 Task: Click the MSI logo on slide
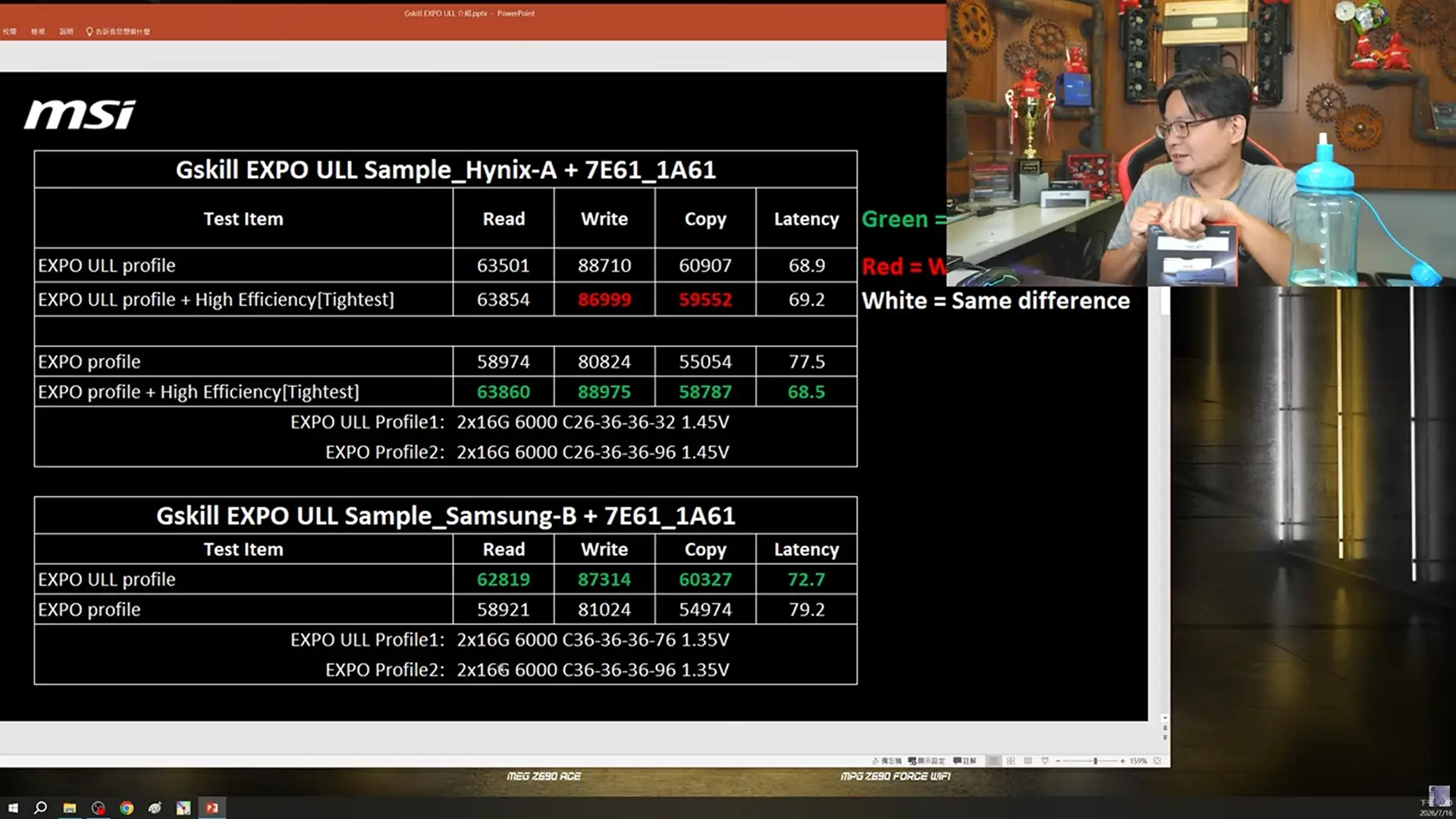pyautogui.click(x=80, y=115)
